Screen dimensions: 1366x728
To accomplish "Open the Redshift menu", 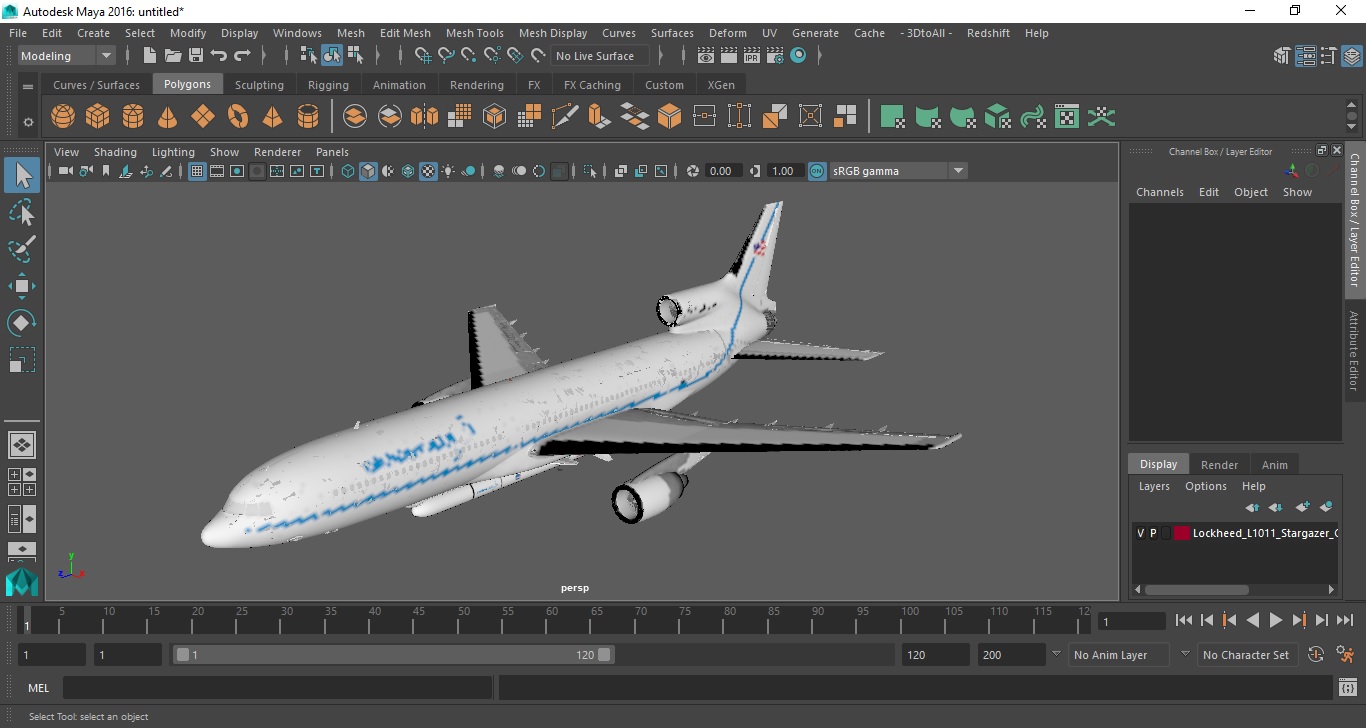I will [x=988, y=33].
